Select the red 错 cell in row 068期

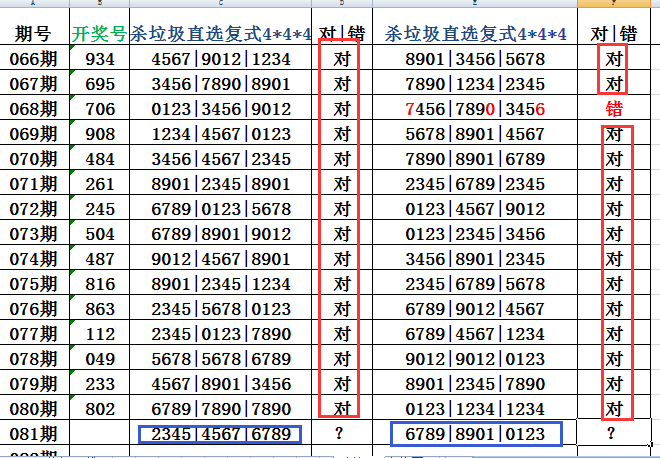click(x=614, y=109)
